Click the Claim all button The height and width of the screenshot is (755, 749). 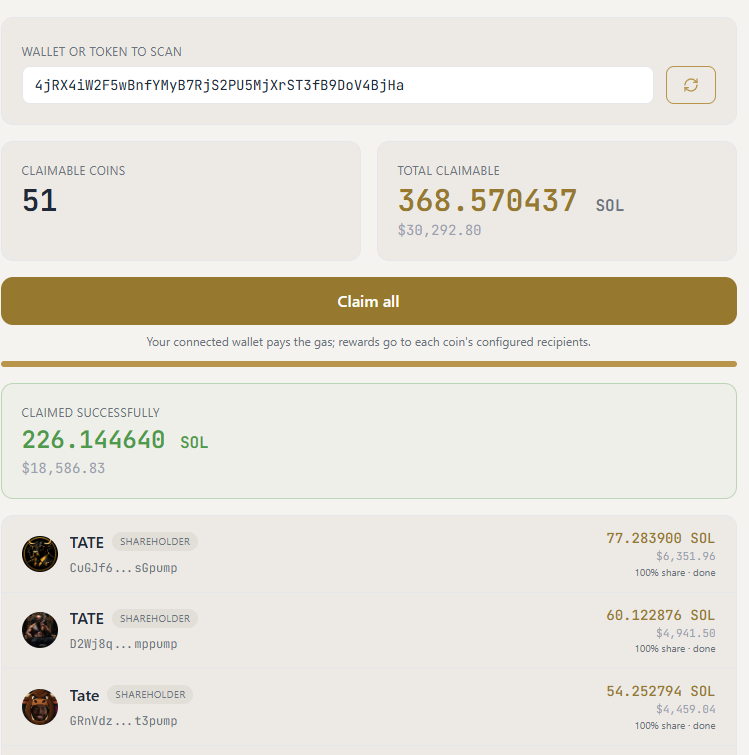click(369, 301)
